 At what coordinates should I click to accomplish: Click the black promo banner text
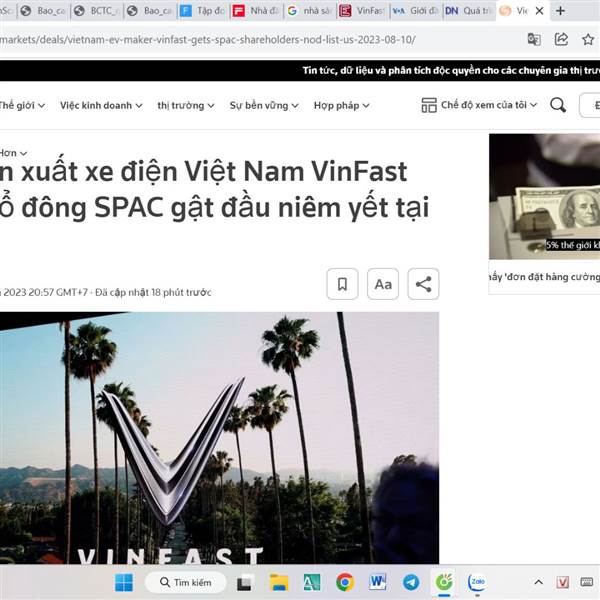[x=451, y=70]
